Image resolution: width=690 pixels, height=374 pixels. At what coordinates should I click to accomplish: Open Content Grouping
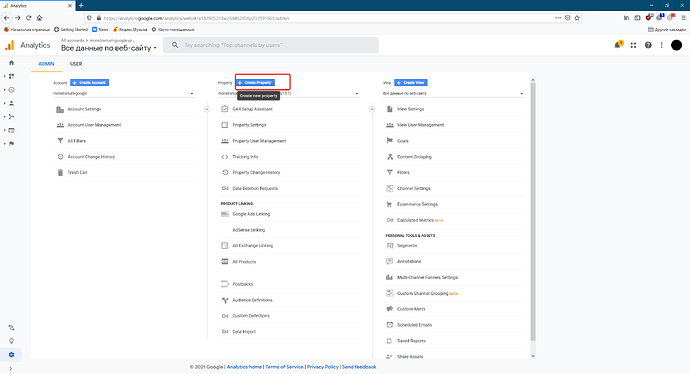point(415,157)
